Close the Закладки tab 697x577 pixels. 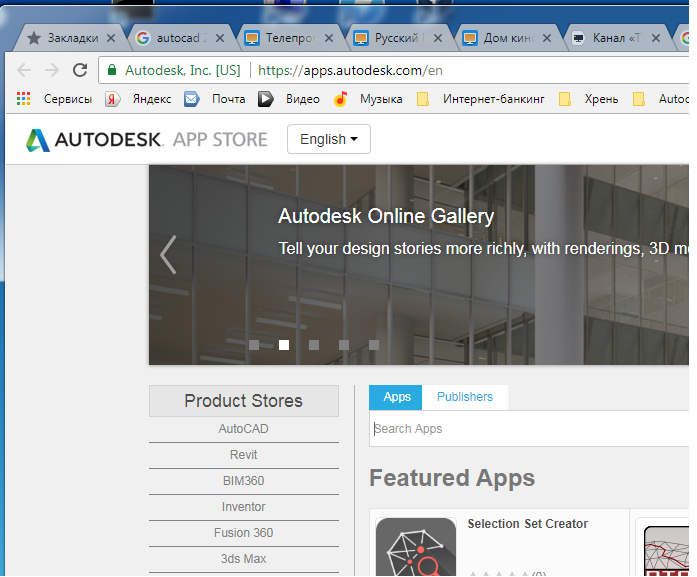pos(111,38)
